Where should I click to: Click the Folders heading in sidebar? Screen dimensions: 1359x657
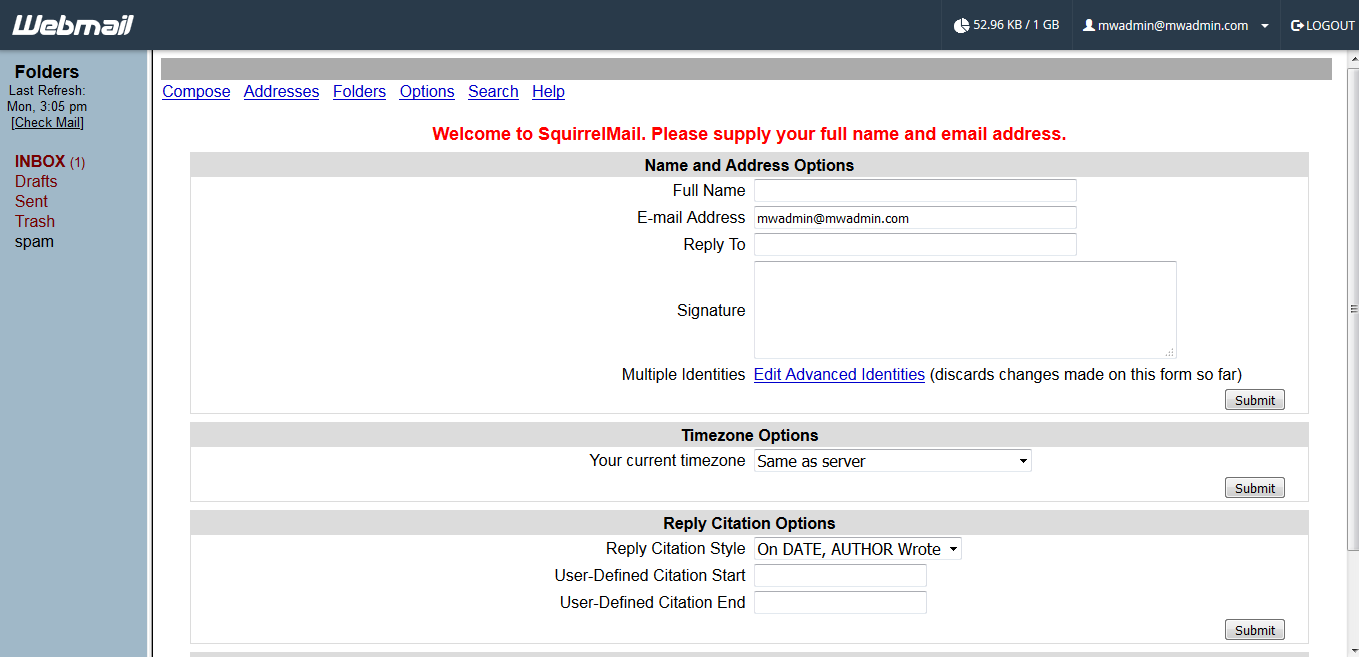(47, 72)
